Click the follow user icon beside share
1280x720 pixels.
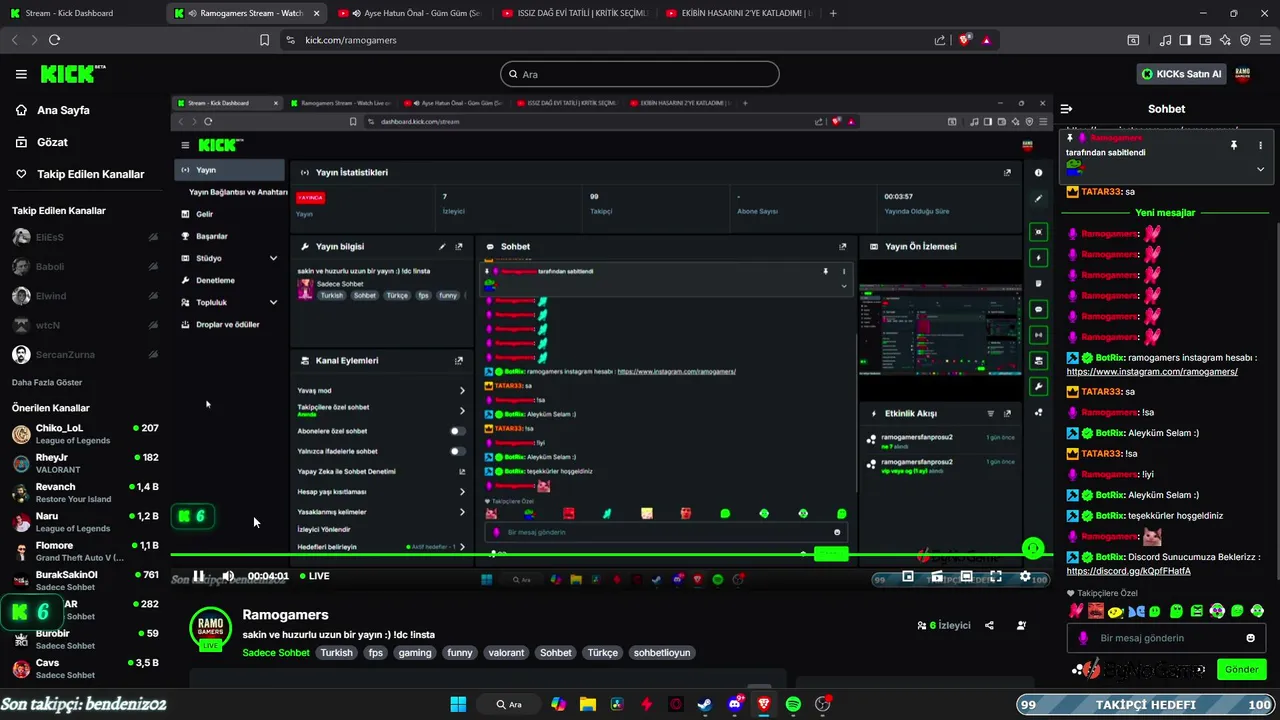point(1021,625)
